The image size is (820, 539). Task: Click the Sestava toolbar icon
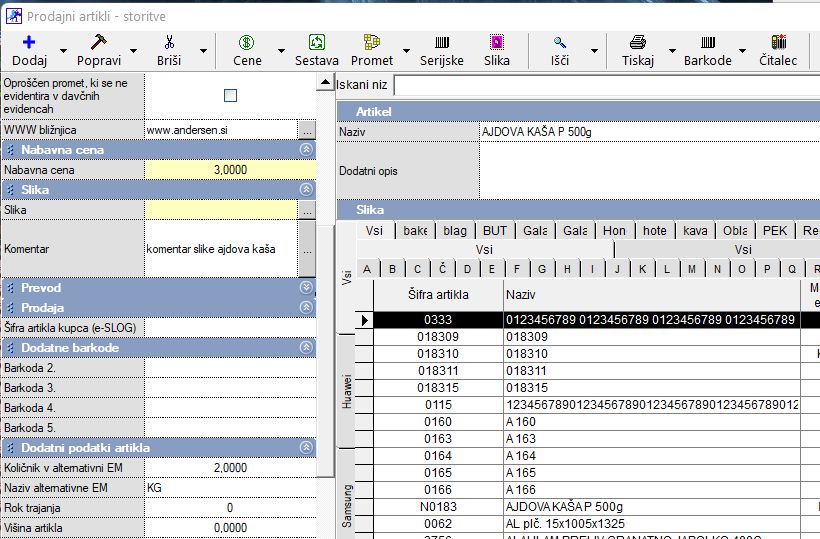pyautogui.click(x=316, y=42)
